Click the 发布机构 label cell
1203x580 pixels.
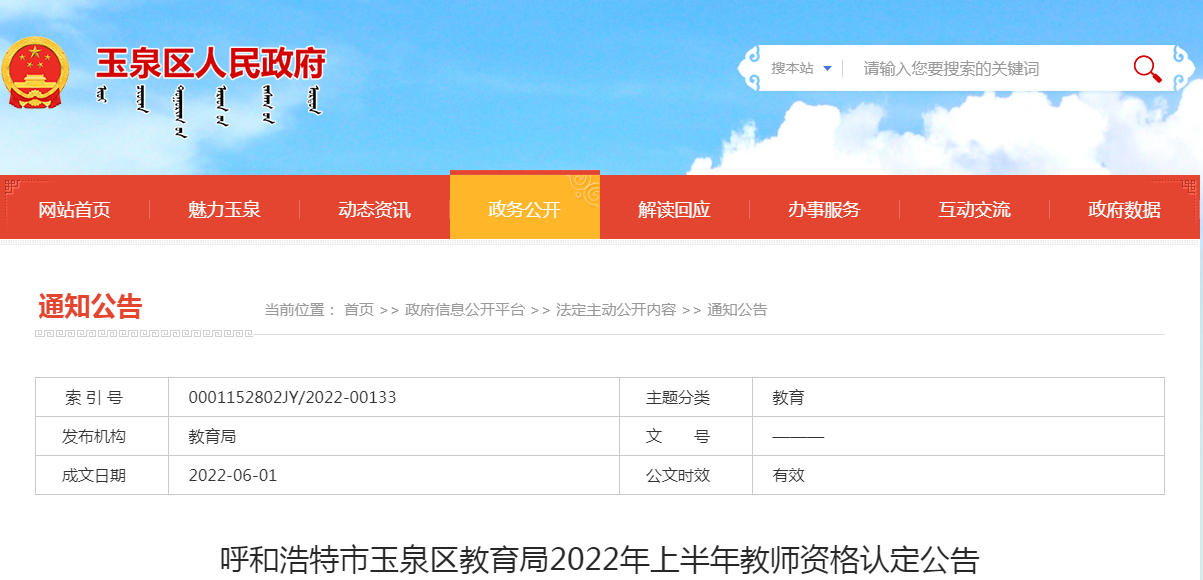click(x=102, y=437)
